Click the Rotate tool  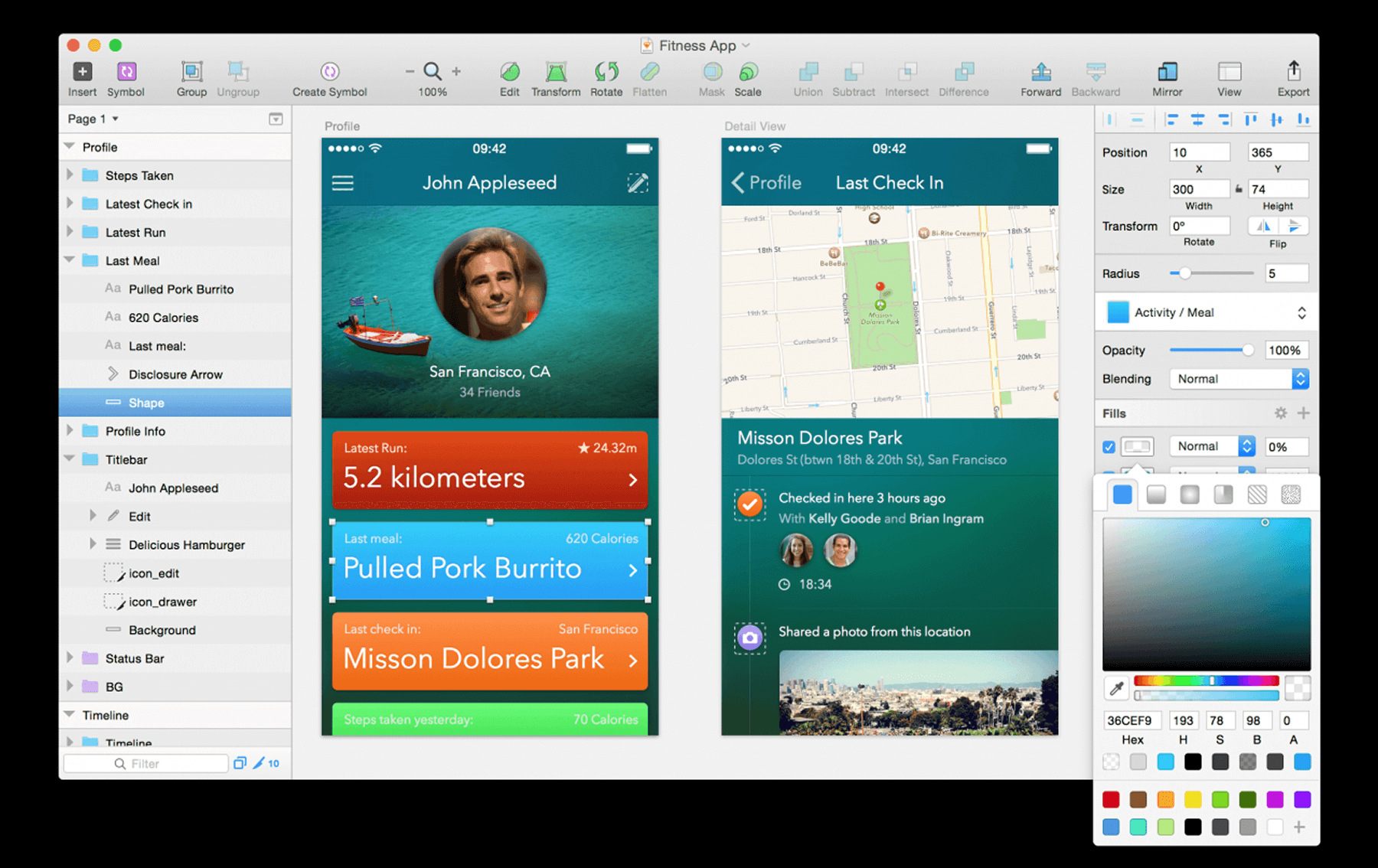tap(606, 77)
